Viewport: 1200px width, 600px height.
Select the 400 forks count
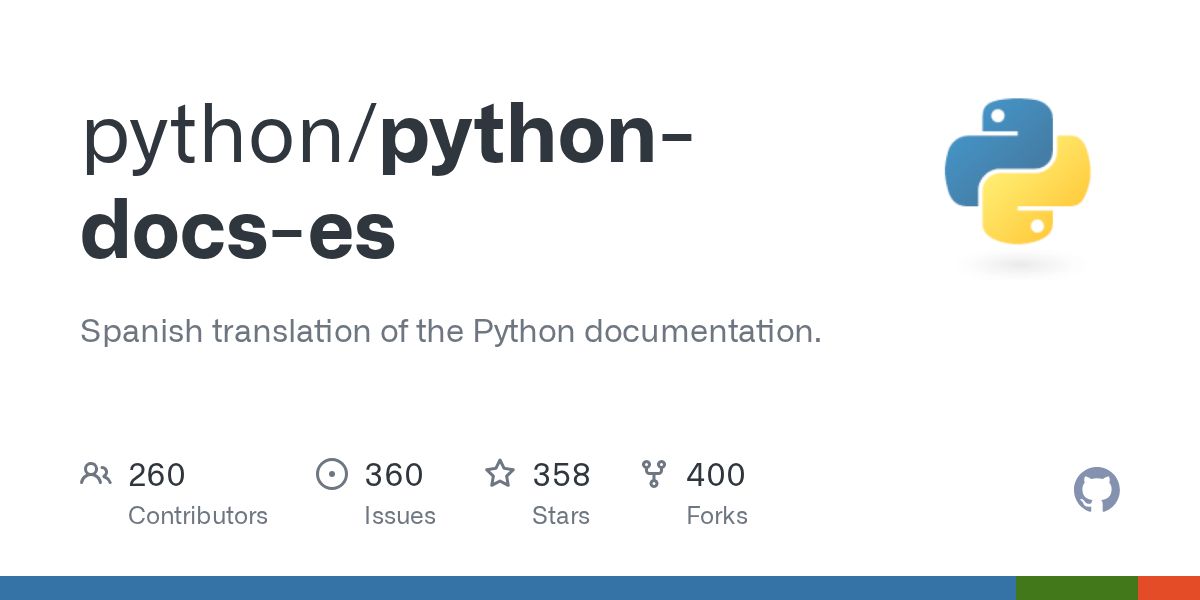pos(716,475)
